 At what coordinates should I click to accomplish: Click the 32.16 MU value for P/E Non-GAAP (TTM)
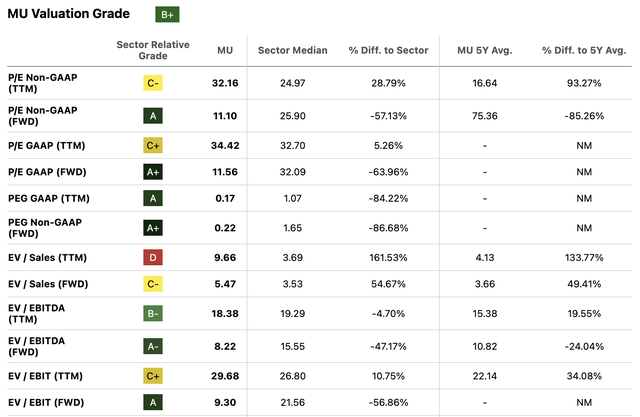(226, 83)
